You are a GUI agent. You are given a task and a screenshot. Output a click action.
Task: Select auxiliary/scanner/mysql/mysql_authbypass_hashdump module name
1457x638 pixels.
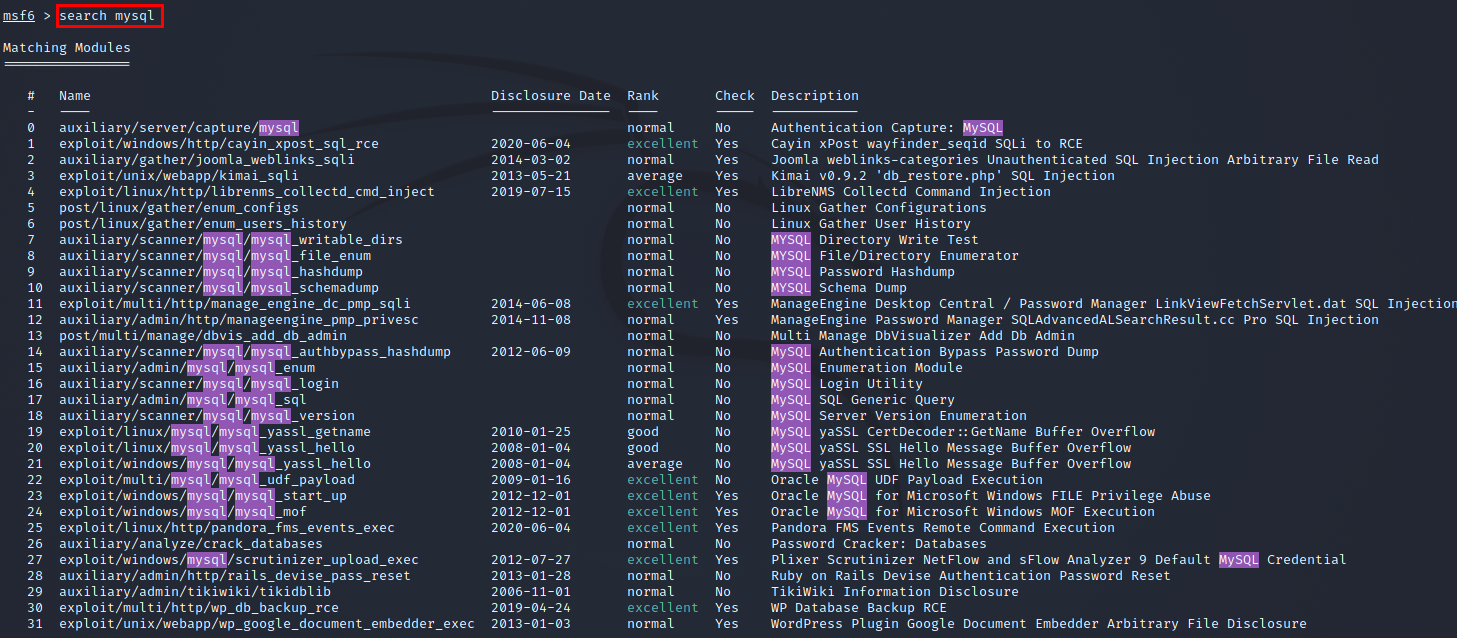[x=255, y=352]
